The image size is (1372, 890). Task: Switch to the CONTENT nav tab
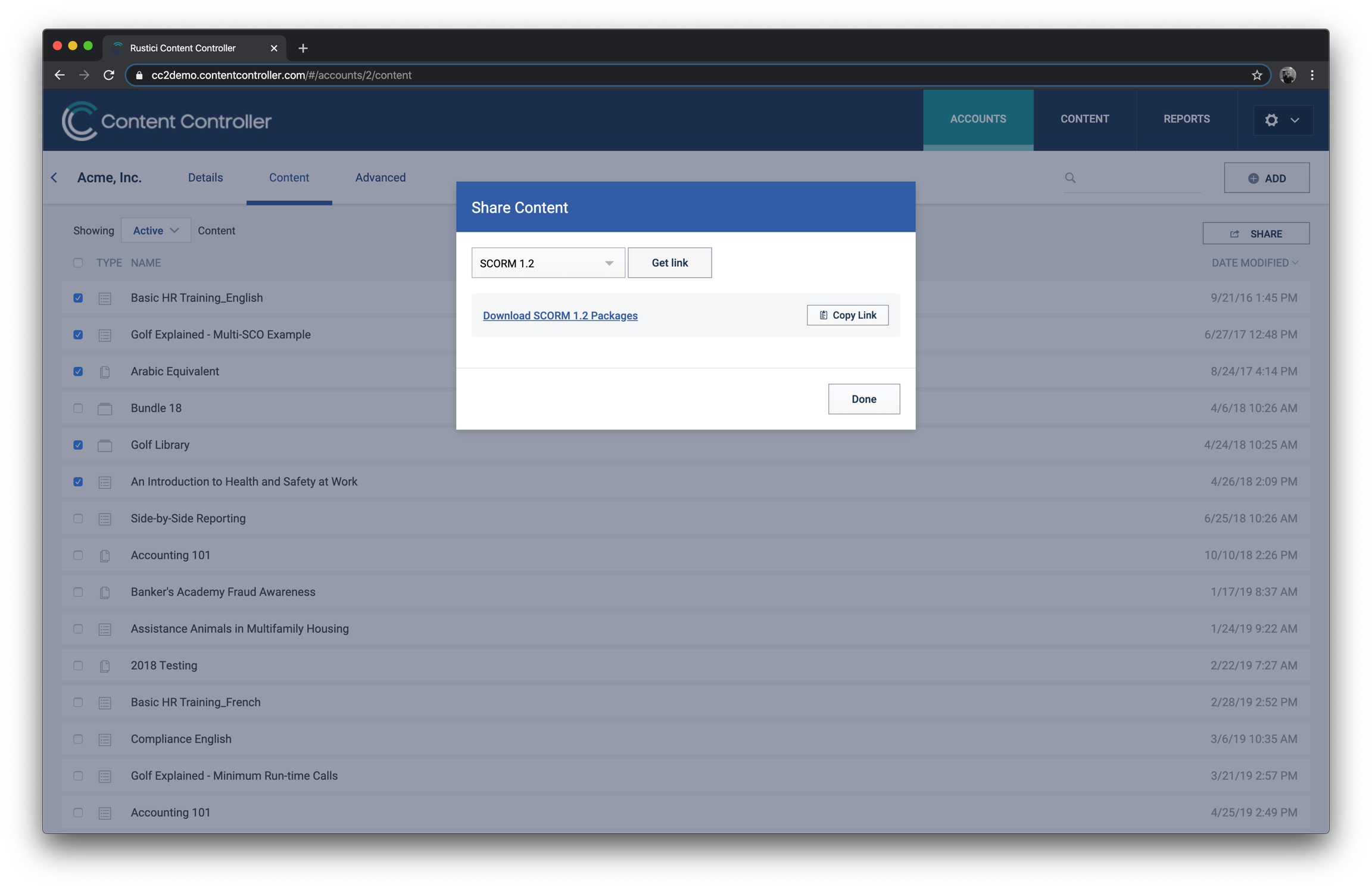(1084, 119)
